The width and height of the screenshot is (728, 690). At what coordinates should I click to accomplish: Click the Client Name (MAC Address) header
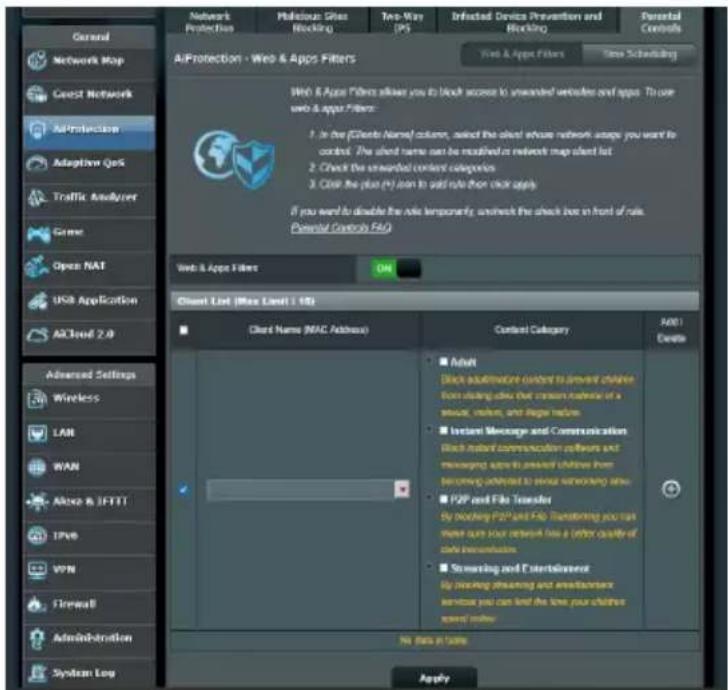pos(309,330)
